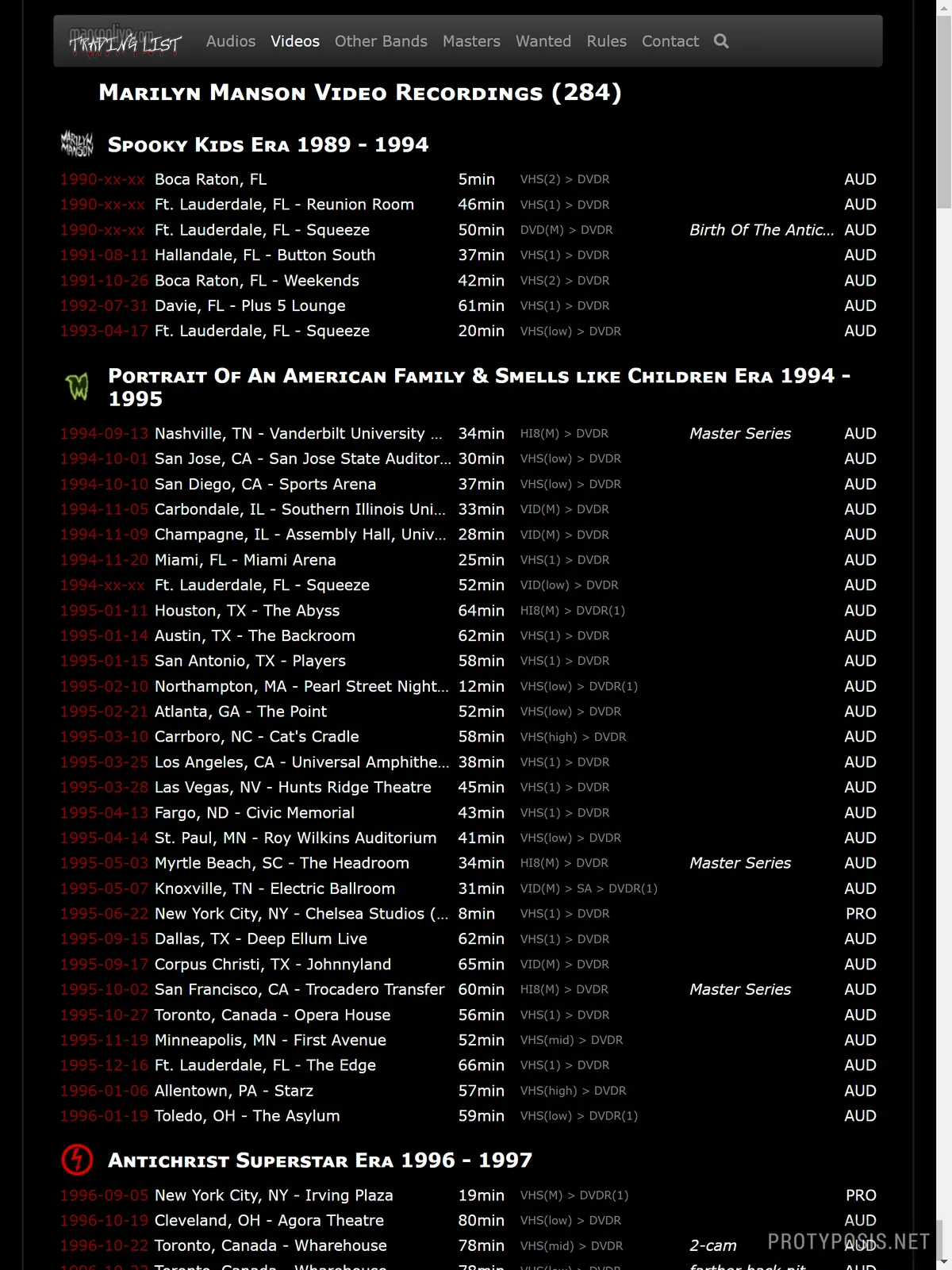Click 'Marilyn Manson Video Recordings (284)' heading
The width and height of the screenshot is (952, 1270).
[360, 92]
